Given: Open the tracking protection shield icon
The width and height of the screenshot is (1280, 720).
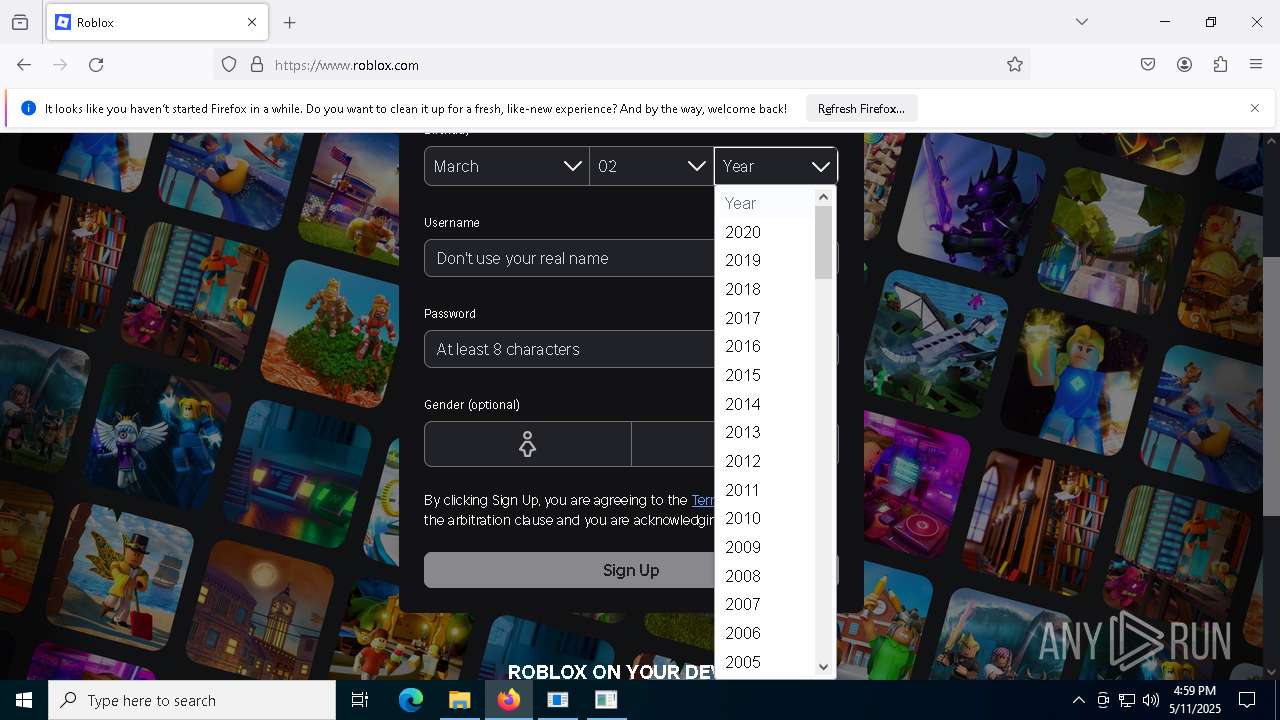Looking at the screenshot, I should click(x=229, y=65).
